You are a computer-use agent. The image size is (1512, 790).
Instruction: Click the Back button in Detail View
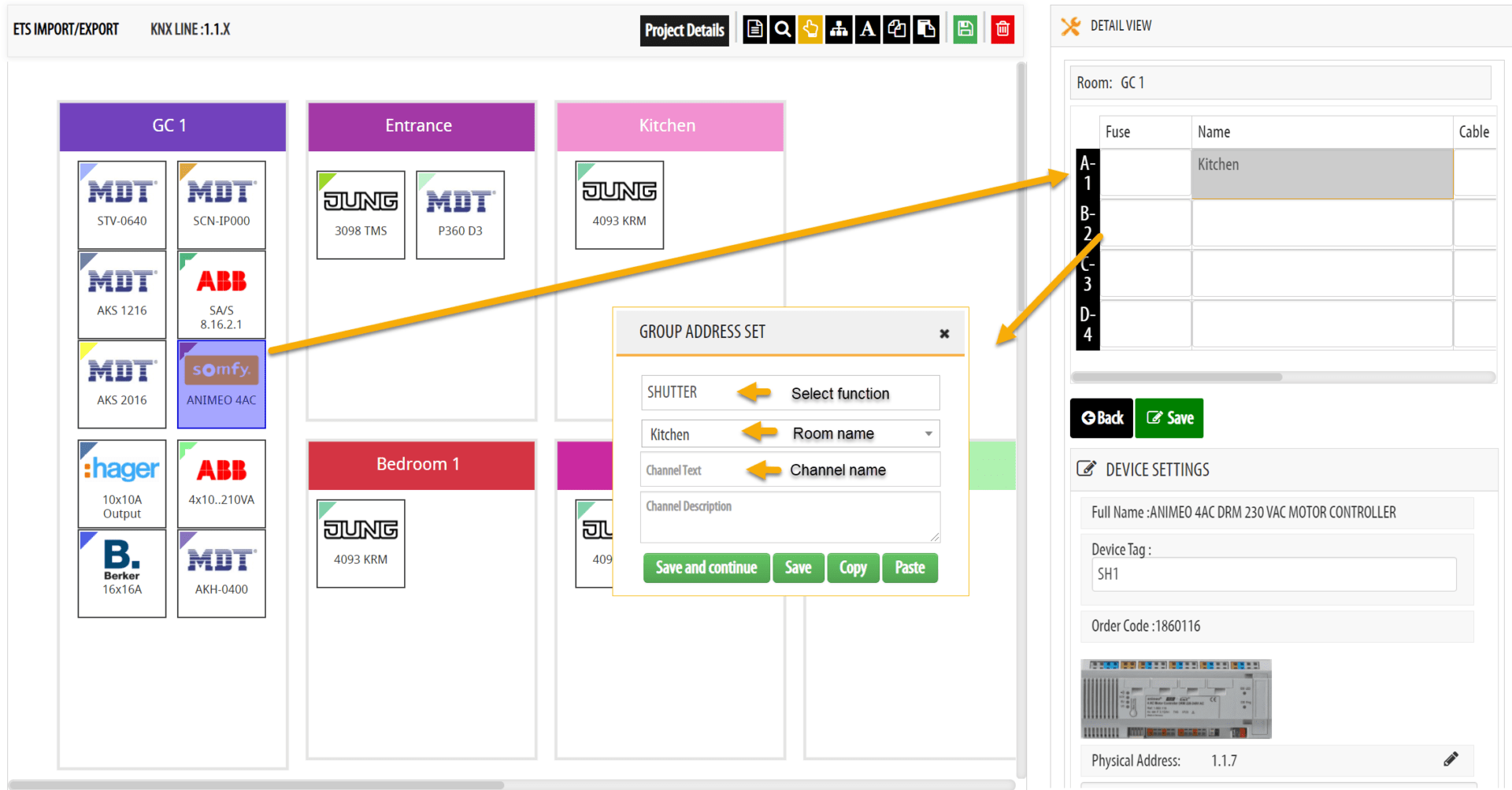[x=1101, y=418]
